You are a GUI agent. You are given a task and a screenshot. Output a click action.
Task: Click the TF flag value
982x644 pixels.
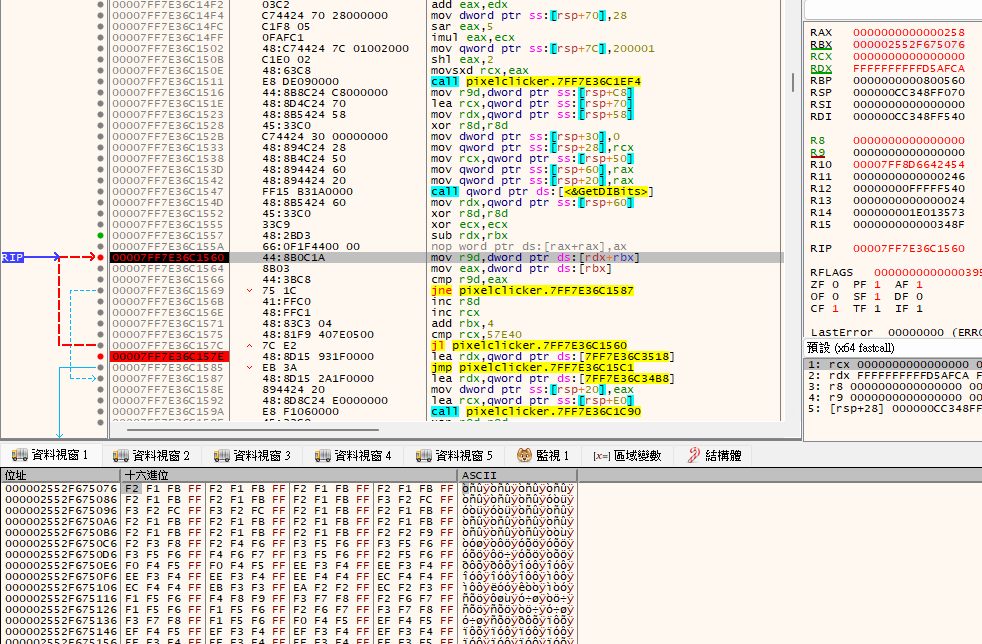[877, 309]
